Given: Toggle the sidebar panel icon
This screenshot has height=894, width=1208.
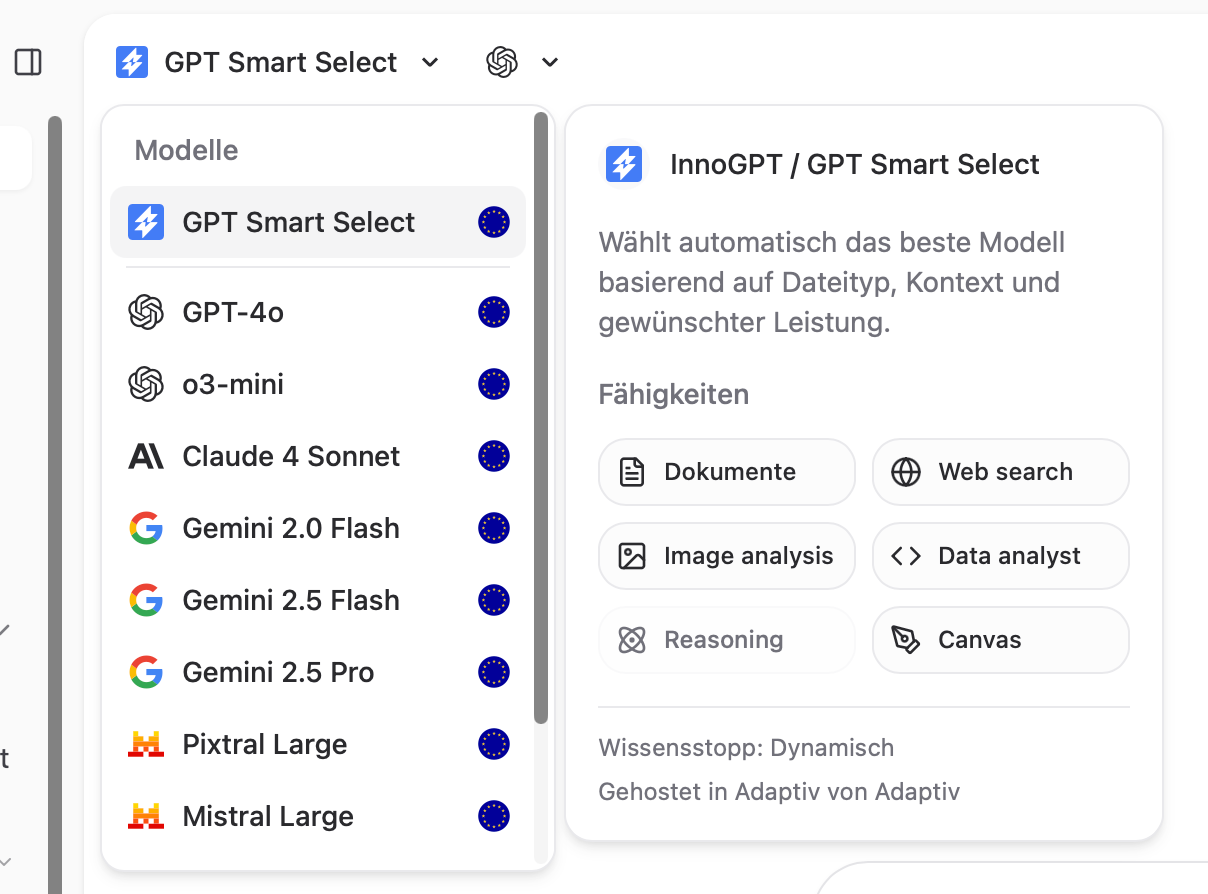Looking at the screenshot, I should [x=28, y=63].
